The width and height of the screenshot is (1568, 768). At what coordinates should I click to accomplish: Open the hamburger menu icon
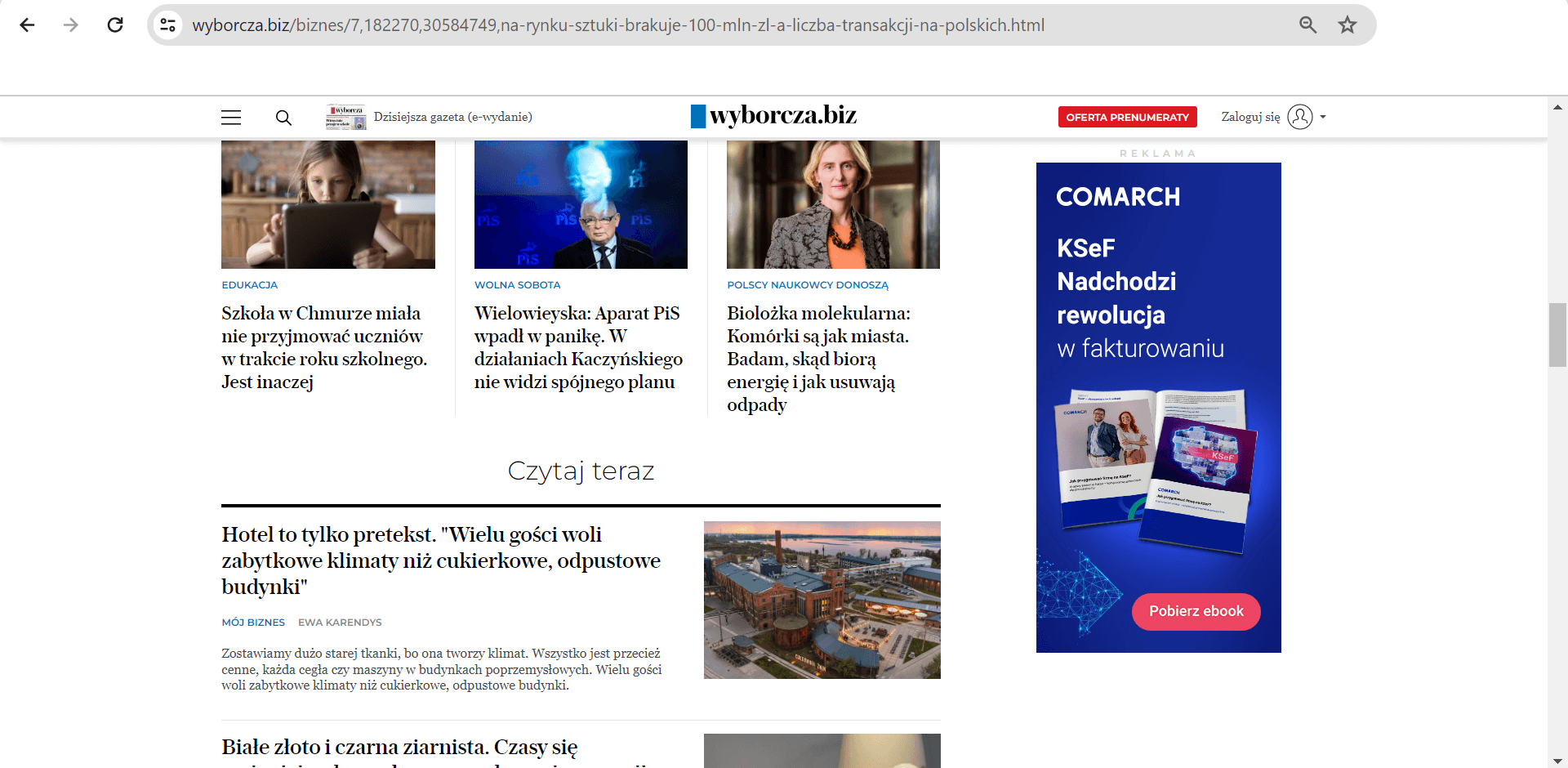click(231, 118)
